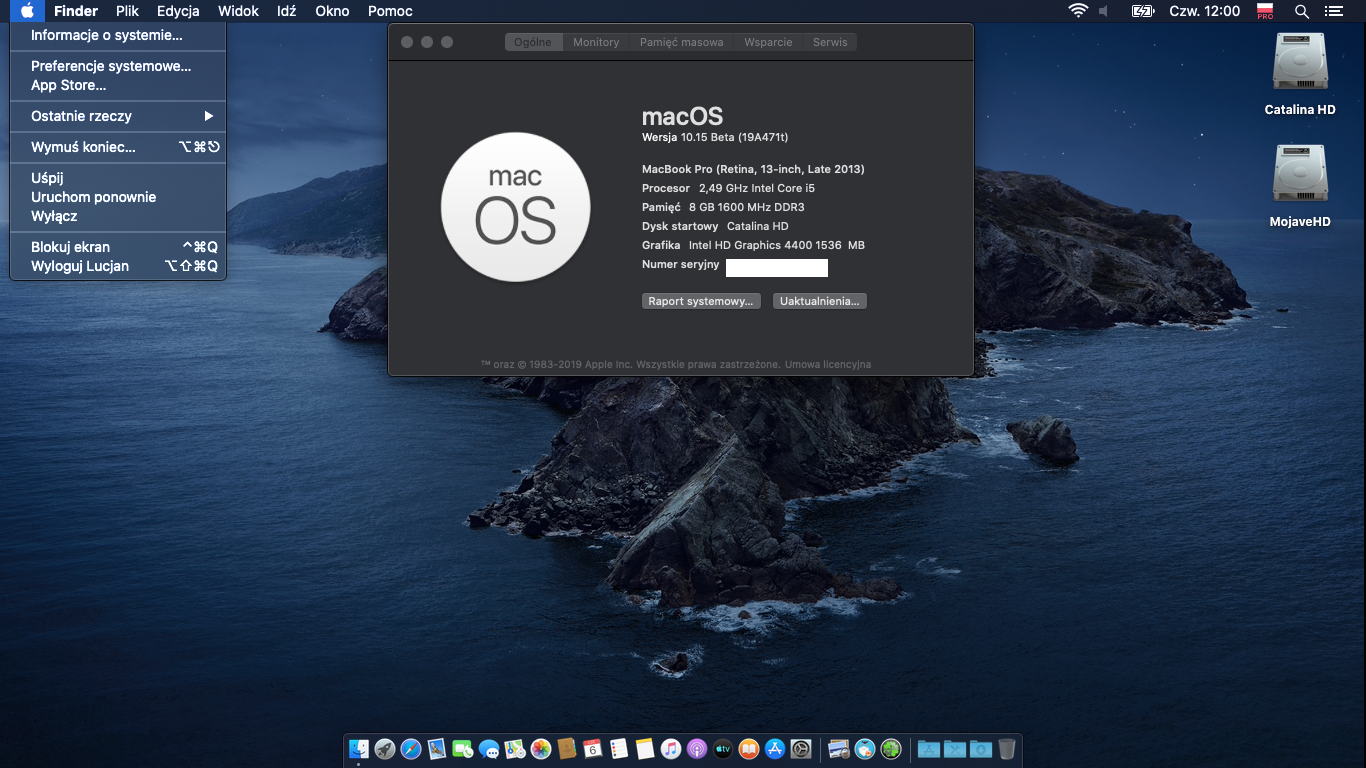Viewport: 1366px width, 768px height.
Task: Click the Uaktualnienia… button
Action: 819,301
